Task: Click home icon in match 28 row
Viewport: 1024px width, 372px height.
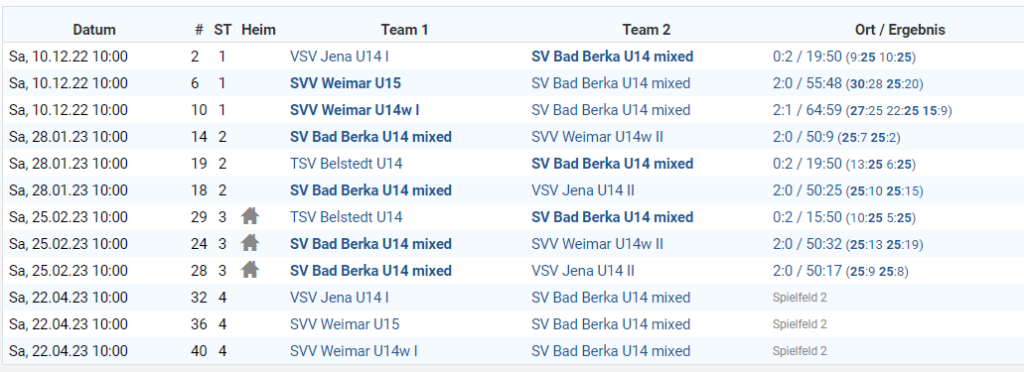Action: 250,270
